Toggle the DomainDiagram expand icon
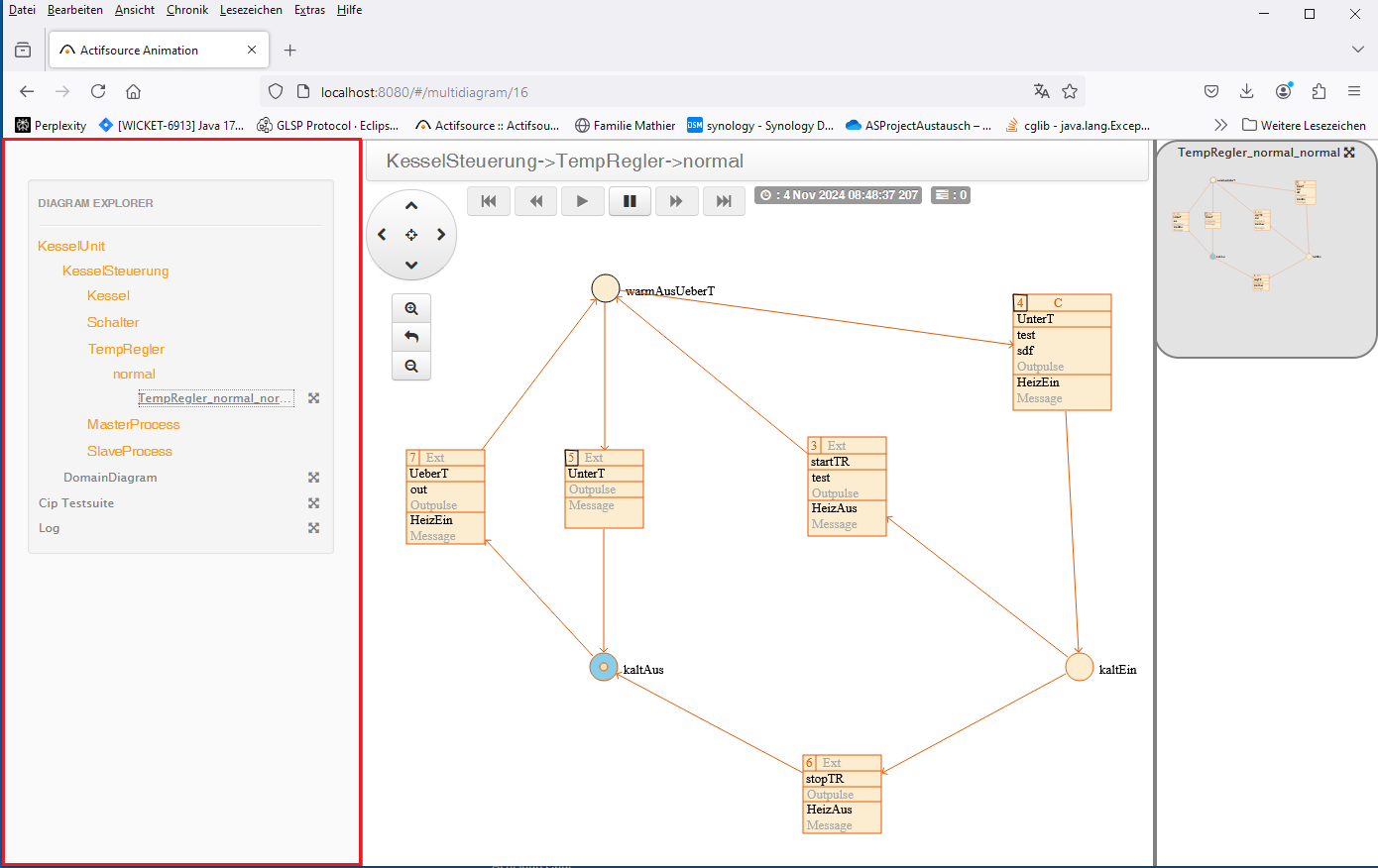1378x868 pixels. pos(313,478)
